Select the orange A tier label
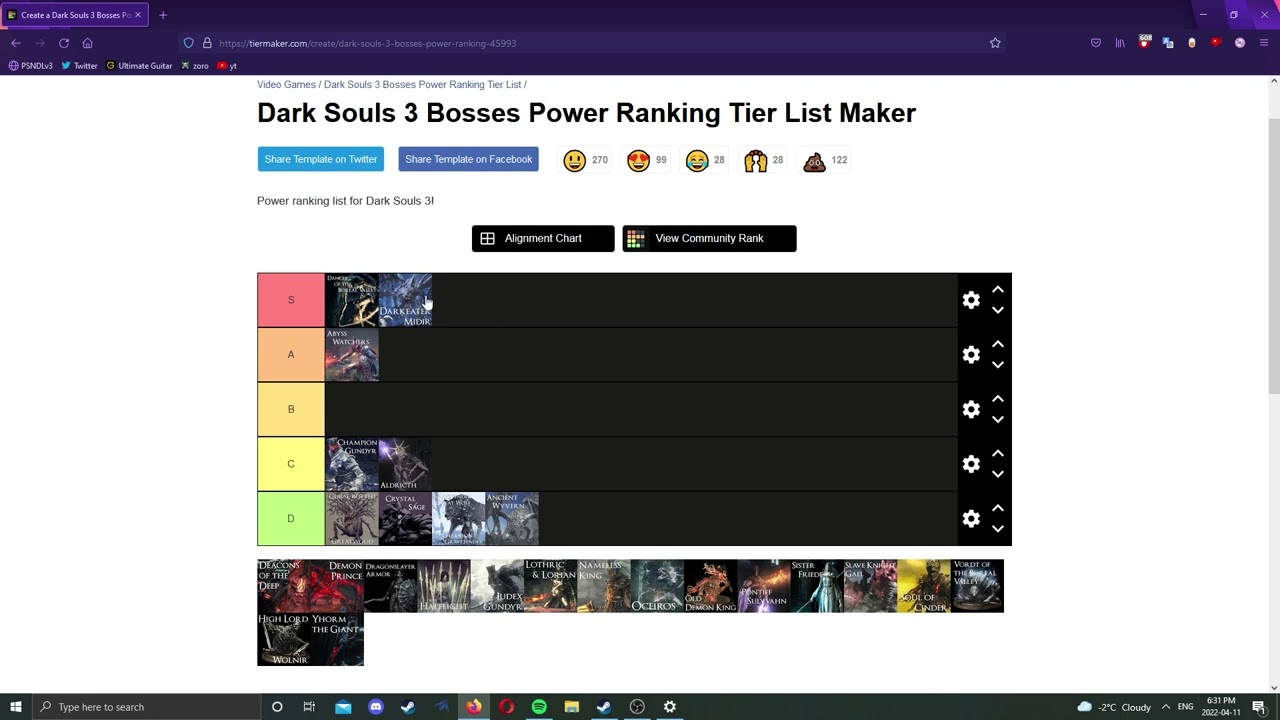The height and width of the screenshot is (720, 1280). pos(291,355)
